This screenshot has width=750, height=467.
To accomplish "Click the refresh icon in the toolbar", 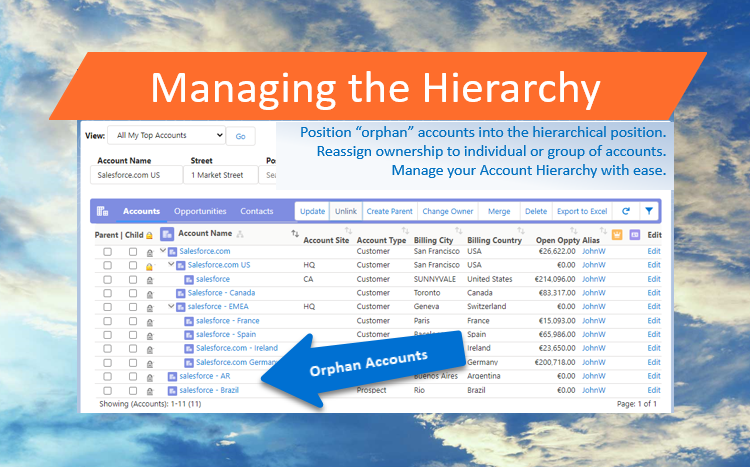I will coord(626,211).
